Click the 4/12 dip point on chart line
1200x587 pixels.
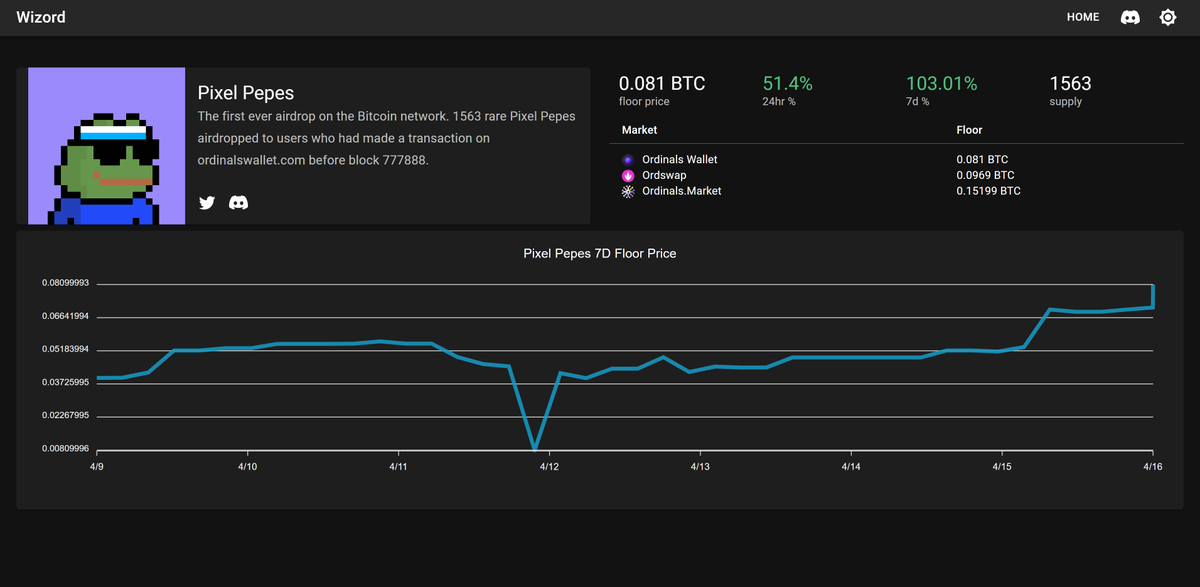coord(535,449)
